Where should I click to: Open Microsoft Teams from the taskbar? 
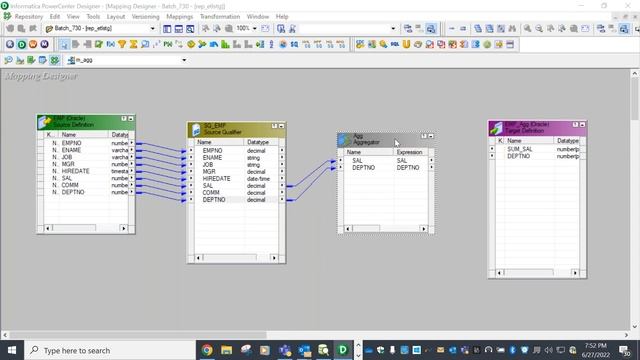coord(285,350)
